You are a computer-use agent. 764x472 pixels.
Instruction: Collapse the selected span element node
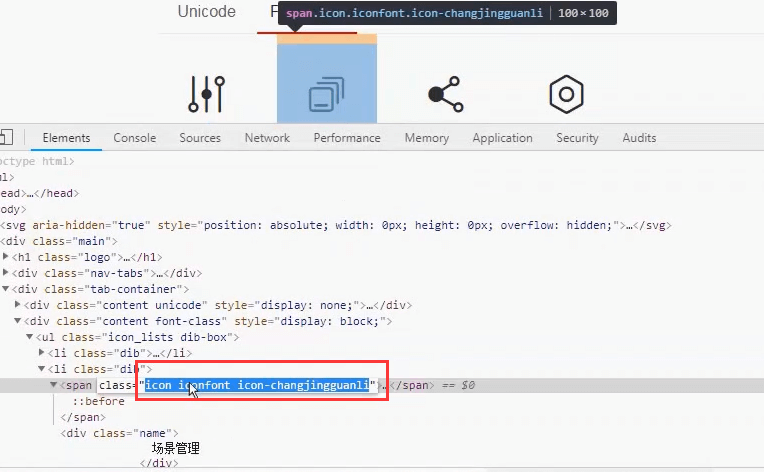point(54,385)
